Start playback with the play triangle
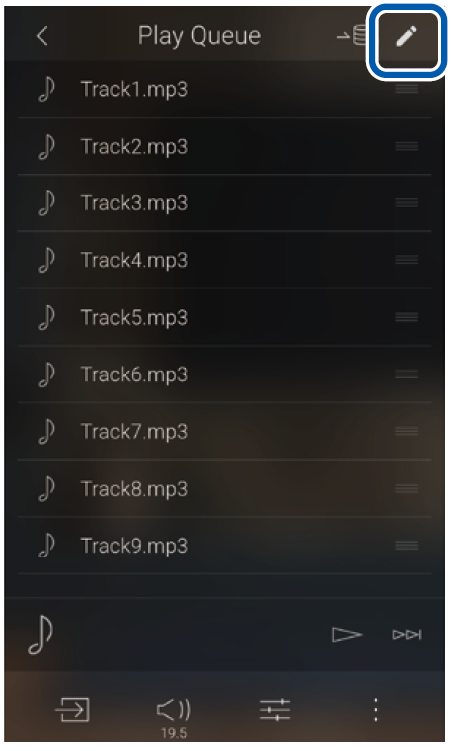452x751 pixels. click(347, 635)
